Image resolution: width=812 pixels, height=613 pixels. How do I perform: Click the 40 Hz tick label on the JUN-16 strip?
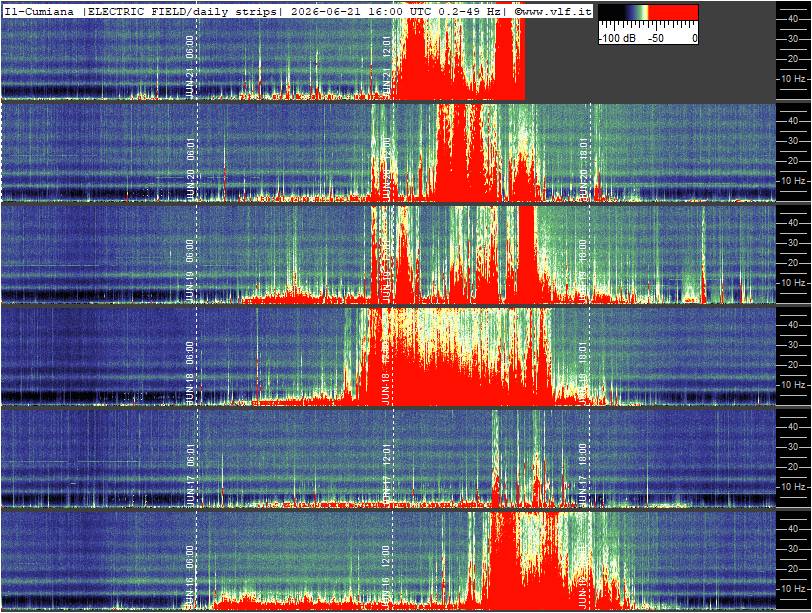pyautogui.click(x=793, y=529)
